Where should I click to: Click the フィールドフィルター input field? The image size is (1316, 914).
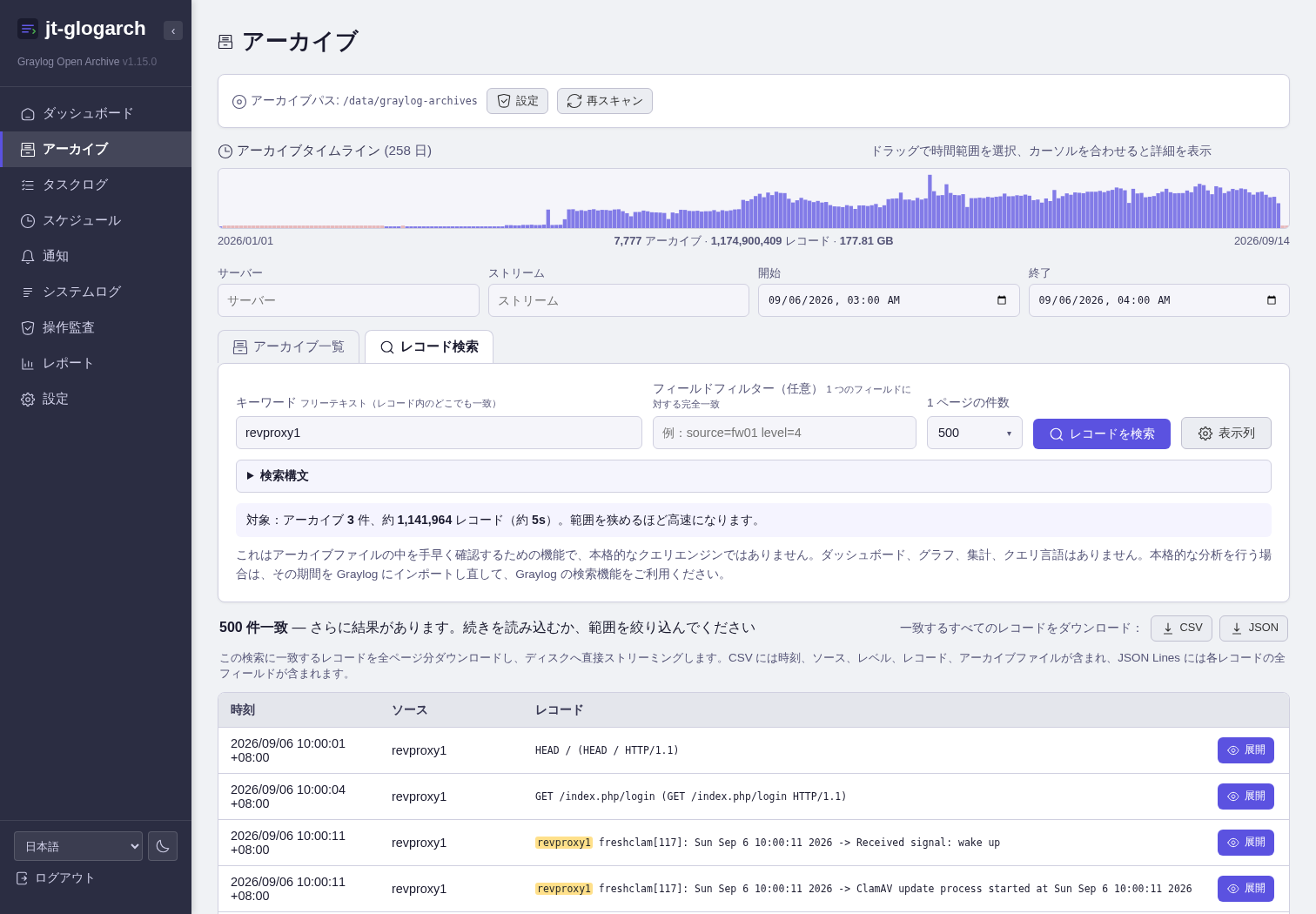[784, 433]
